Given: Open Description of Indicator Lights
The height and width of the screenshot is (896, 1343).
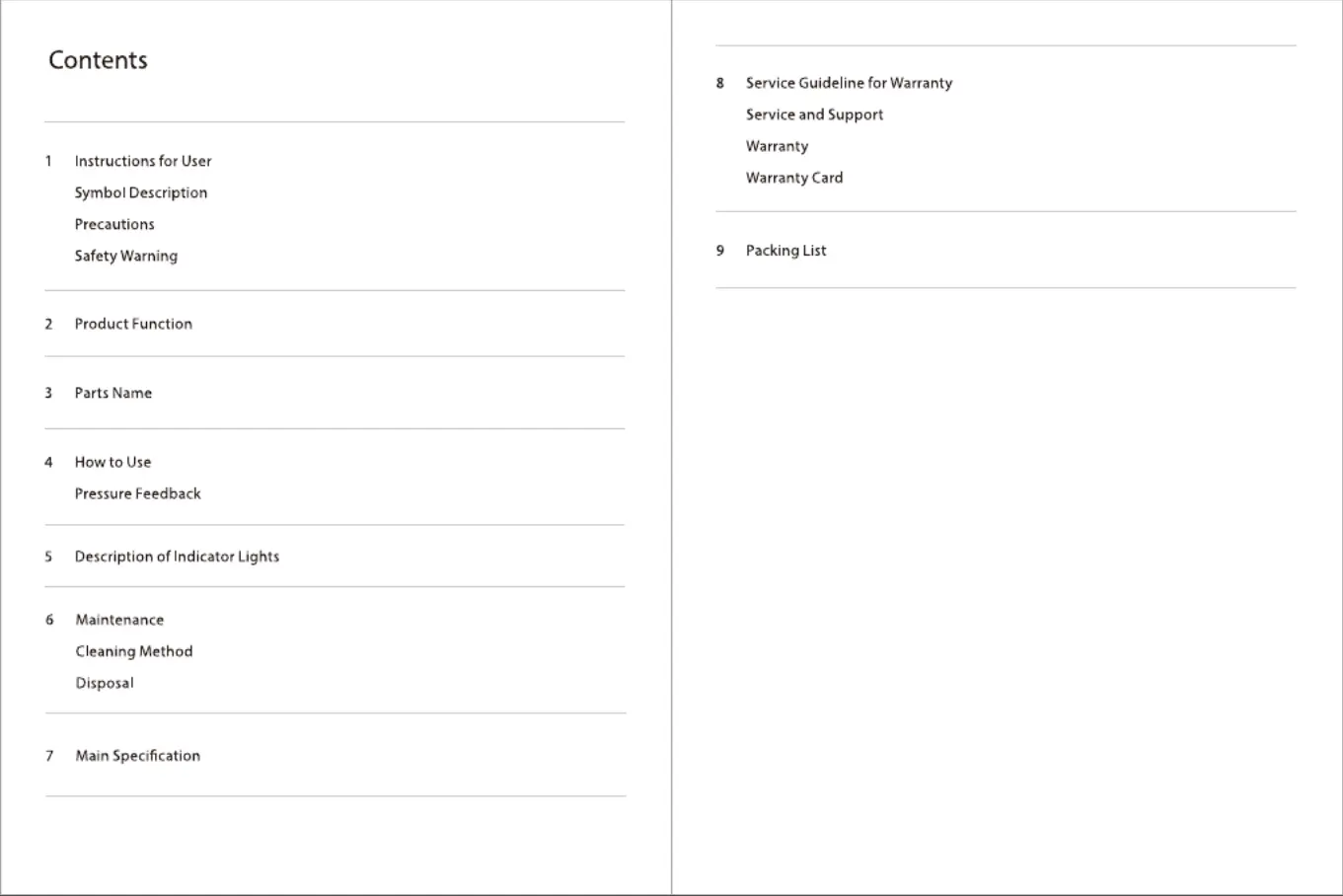Looking at the screenshot, I should [x=177, y=557].
